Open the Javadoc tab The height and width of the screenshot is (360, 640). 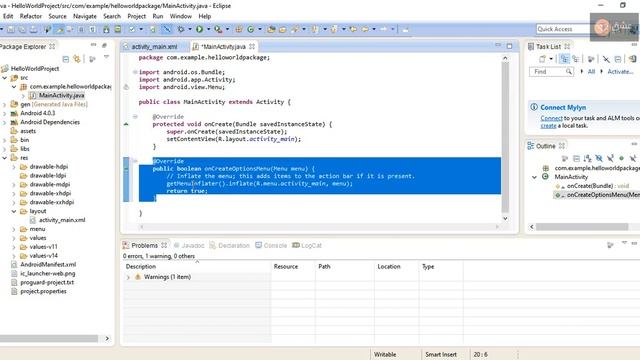tap(189, 245)
